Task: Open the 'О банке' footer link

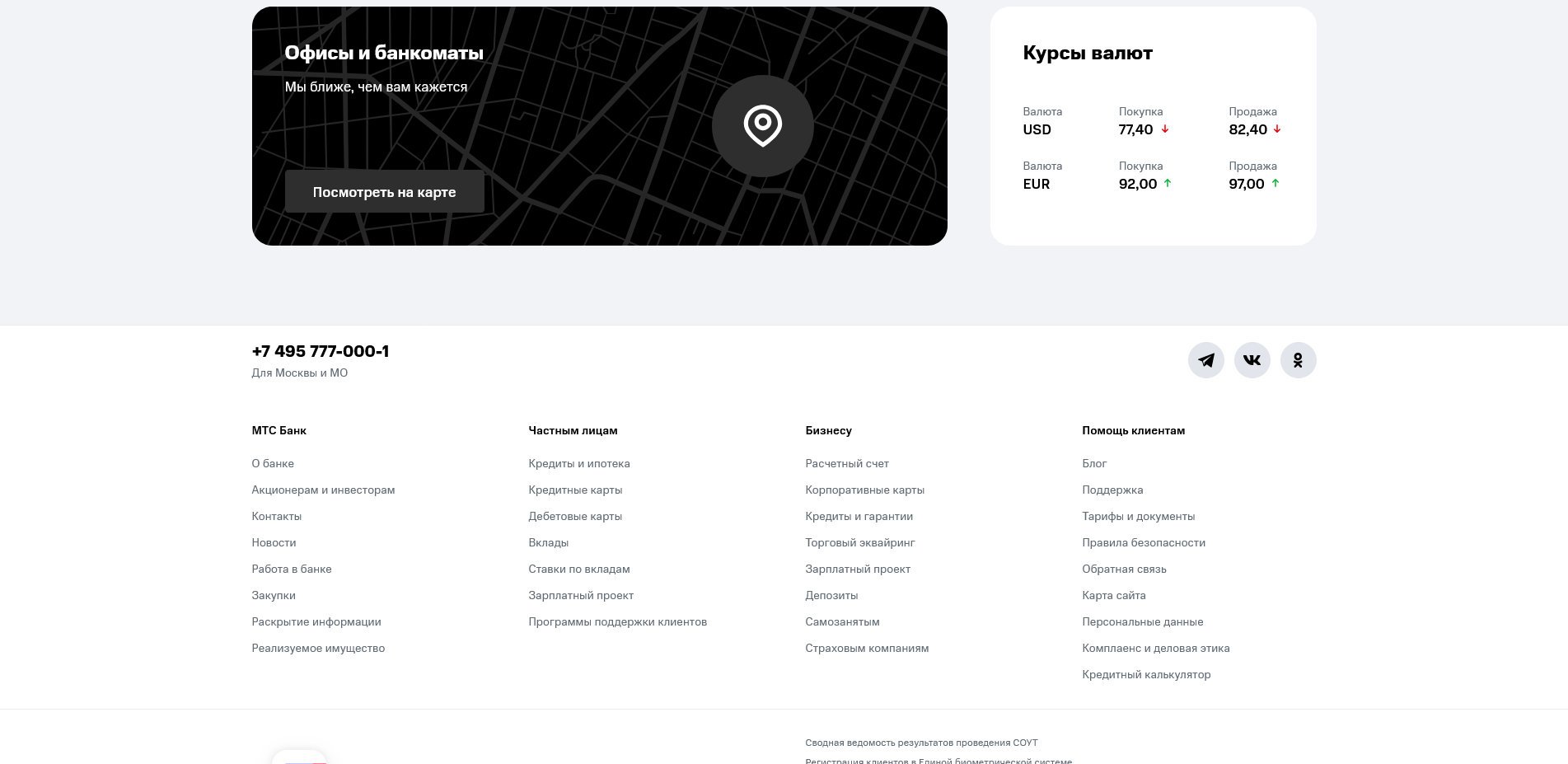Action: [273, 463]
